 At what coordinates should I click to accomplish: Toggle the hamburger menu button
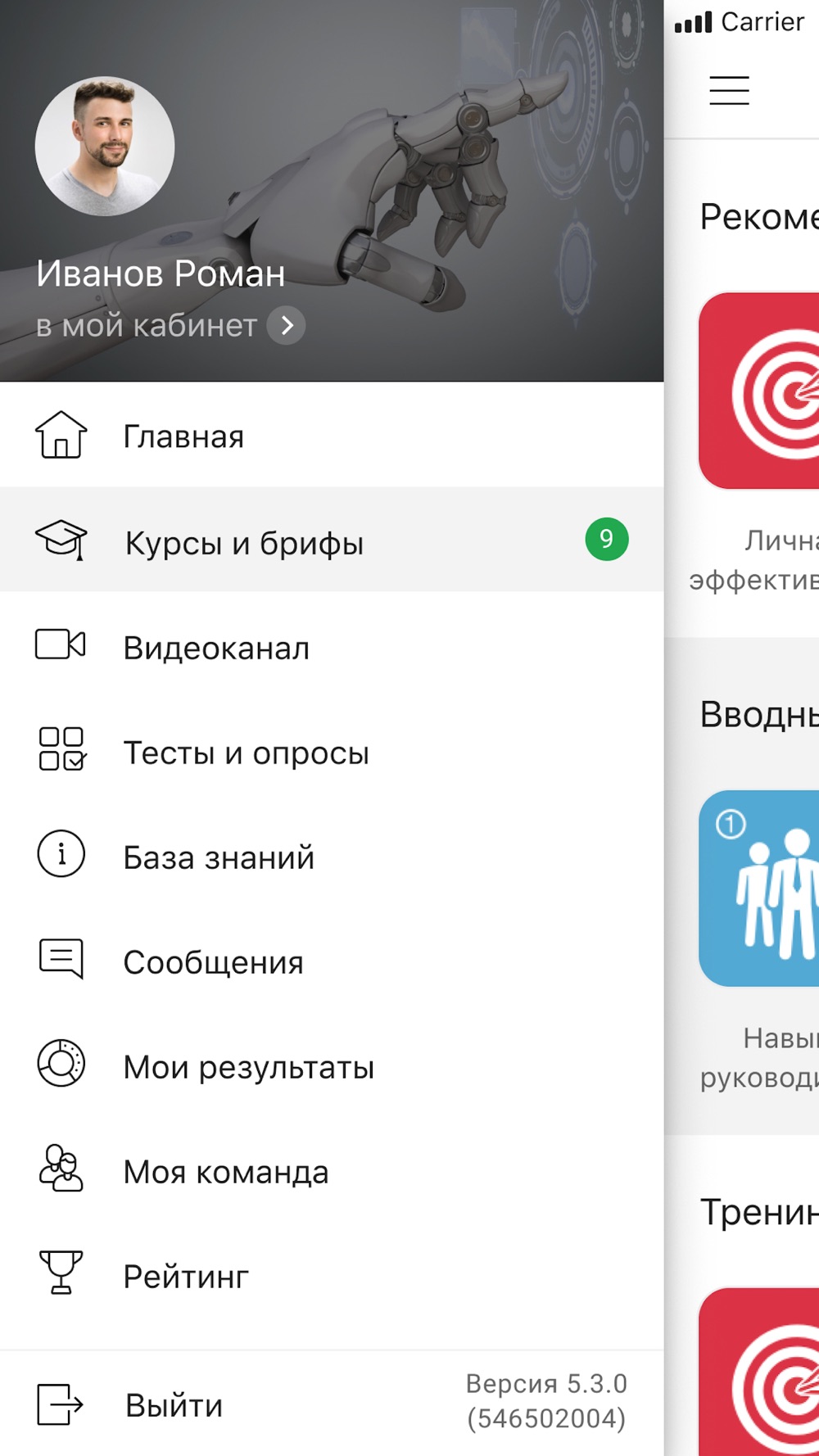click(729, 90)
